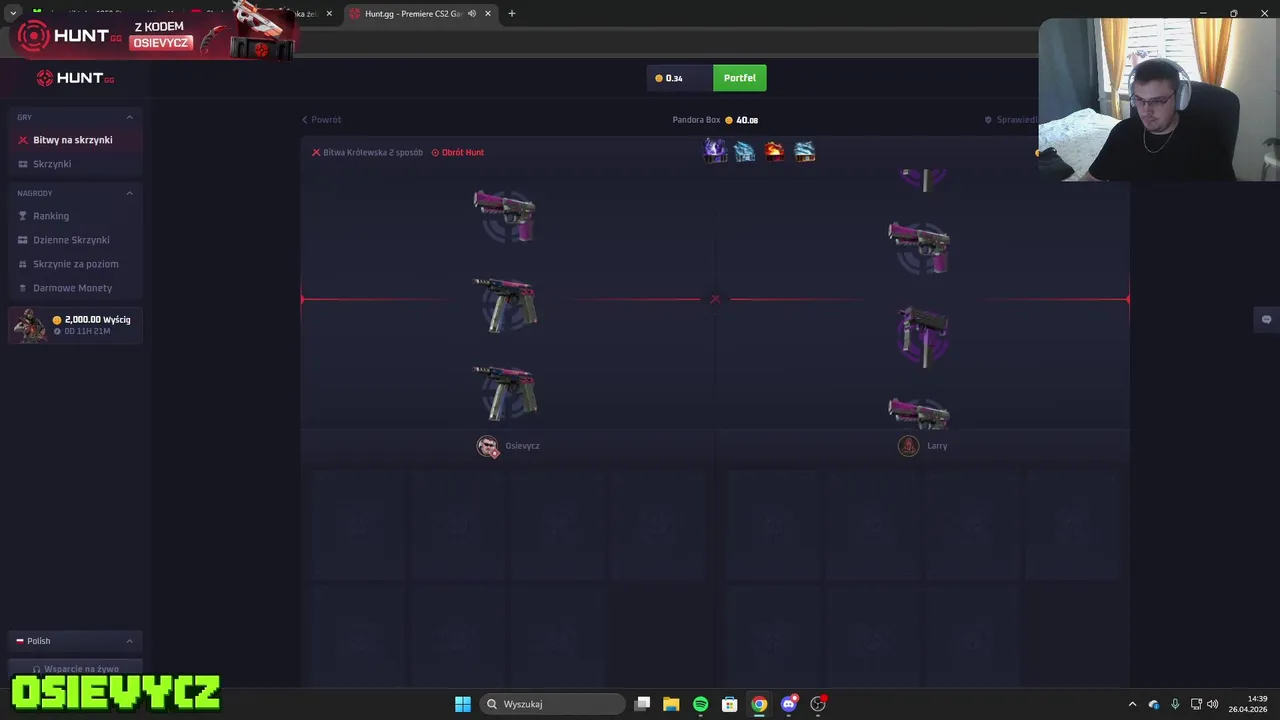Screen dimensions: 1280x720
Task: Click the 40.08 battle cost value
Action: 747,120
